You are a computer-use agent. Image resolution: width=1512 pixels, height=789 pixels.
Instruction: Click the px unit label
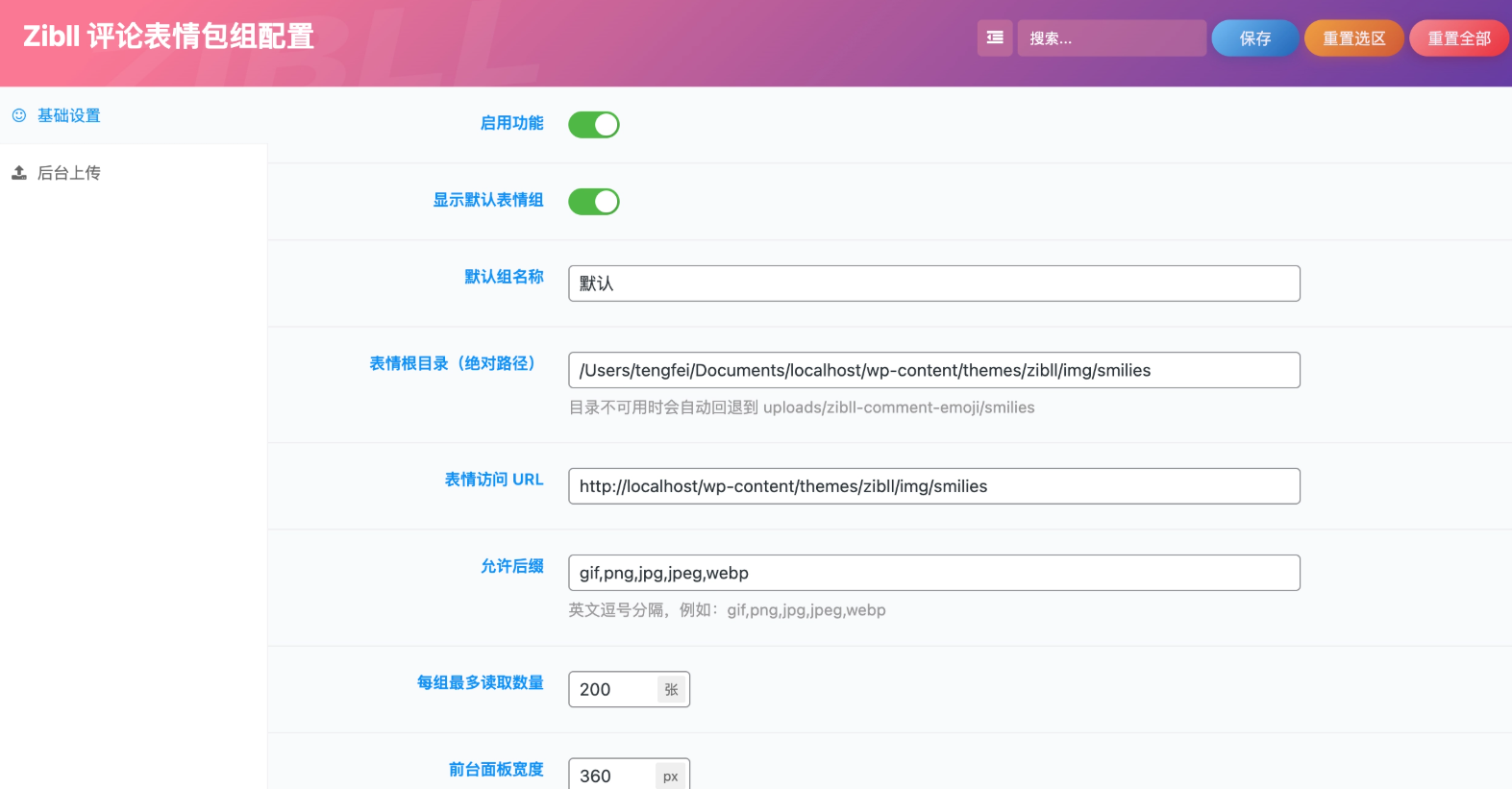point(671,777)
